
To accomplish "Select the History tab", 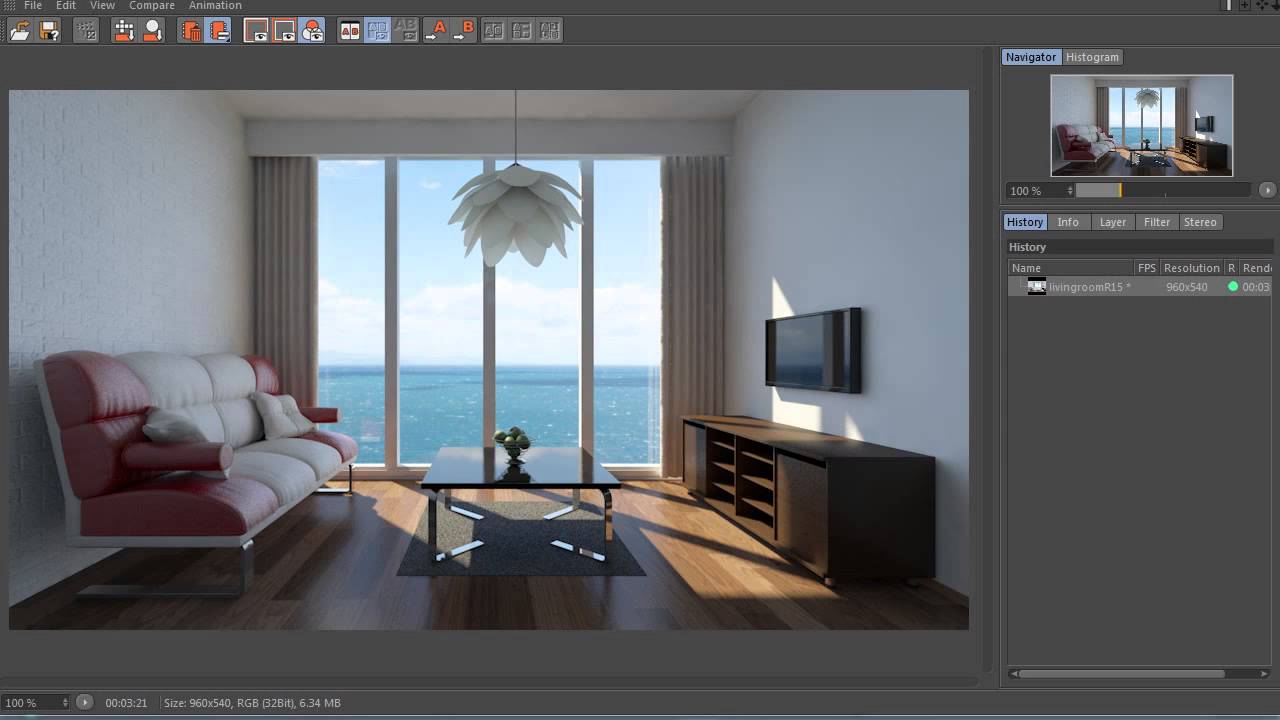I will click(x=1025, y=222).
